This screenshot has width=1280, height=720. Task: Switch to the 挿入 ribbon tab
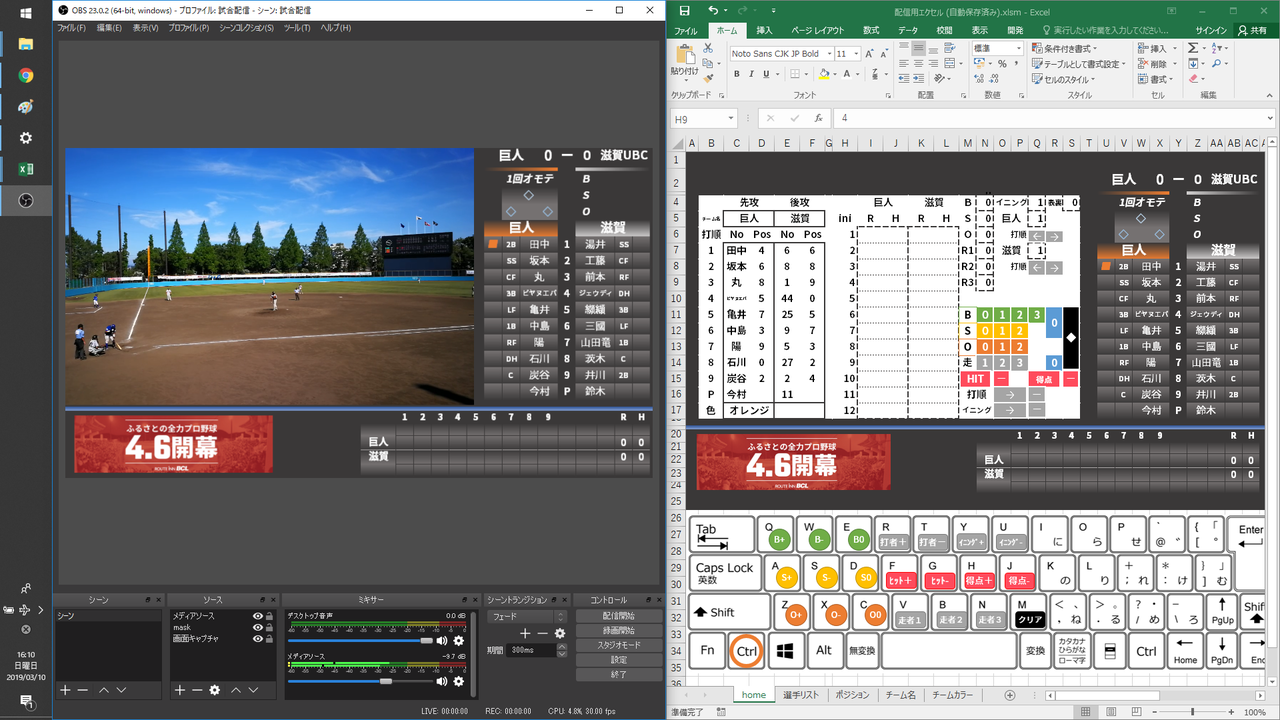coord(765,30)
